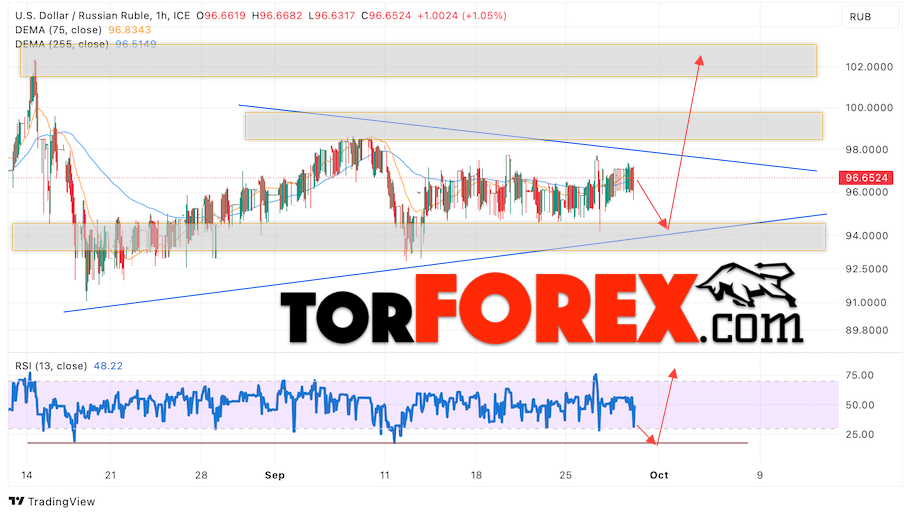The image size is (911, 516).
Task: Click the TradingView text link
Action: pos(61,501)
